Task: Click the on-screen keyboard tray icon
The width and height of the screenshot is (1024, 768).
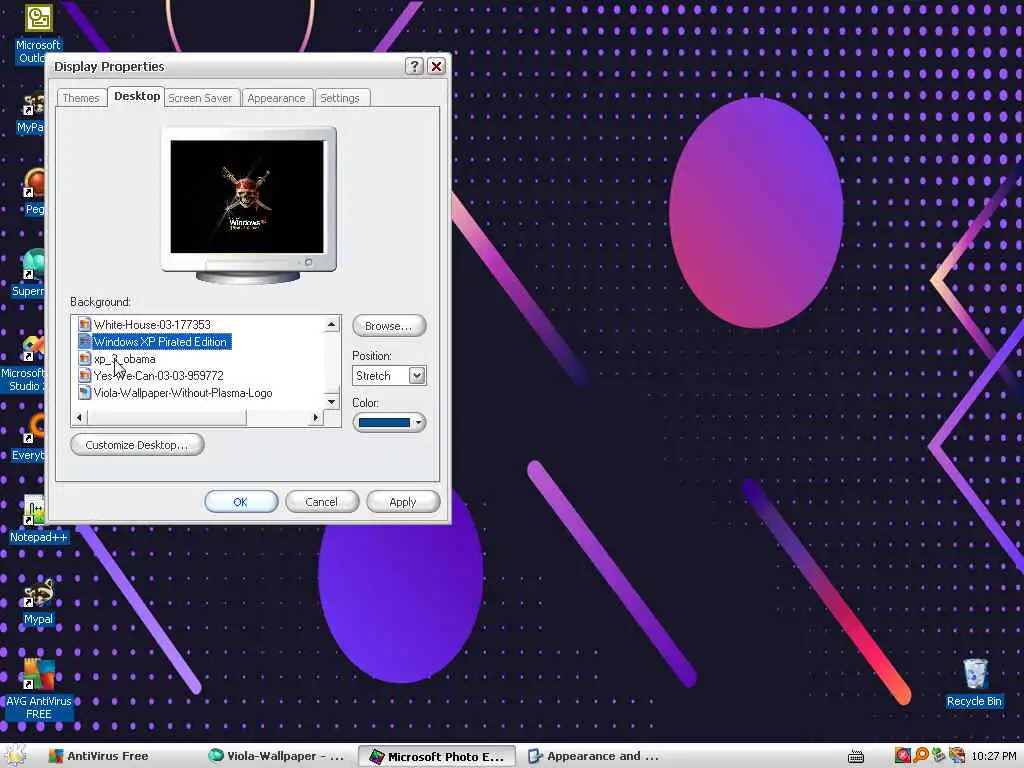Action: coord(856,756)
